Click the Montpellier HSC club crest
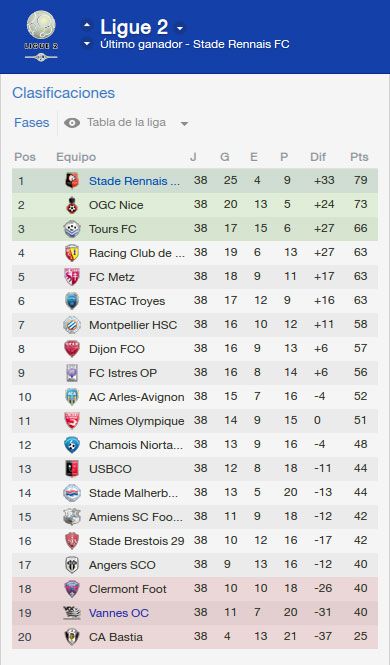The height and width of the screenshot is (665, 390). [72, 325]
